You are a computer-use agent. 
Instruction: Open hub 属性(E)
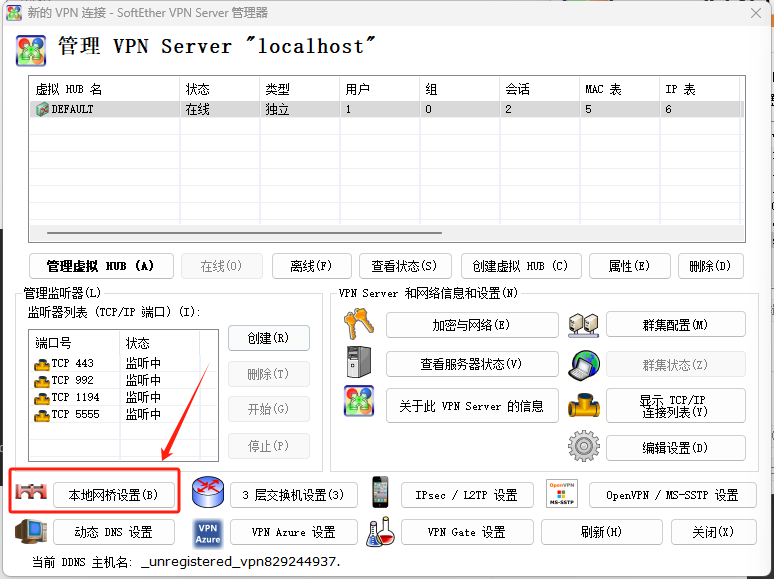coord(629,266)
